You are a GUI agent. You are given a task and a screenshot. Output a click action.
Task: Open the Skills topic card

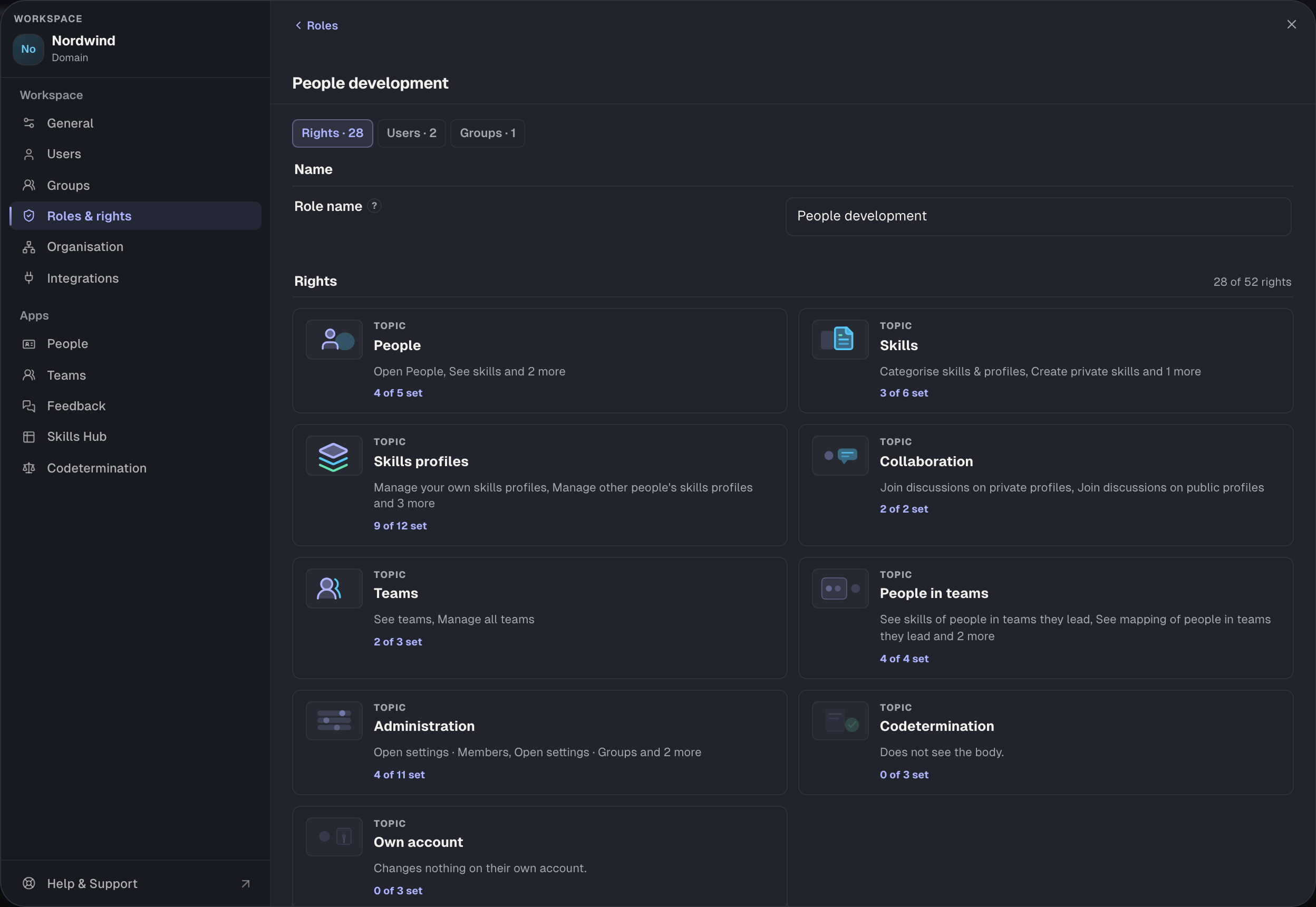click(x=1046, y=360)
